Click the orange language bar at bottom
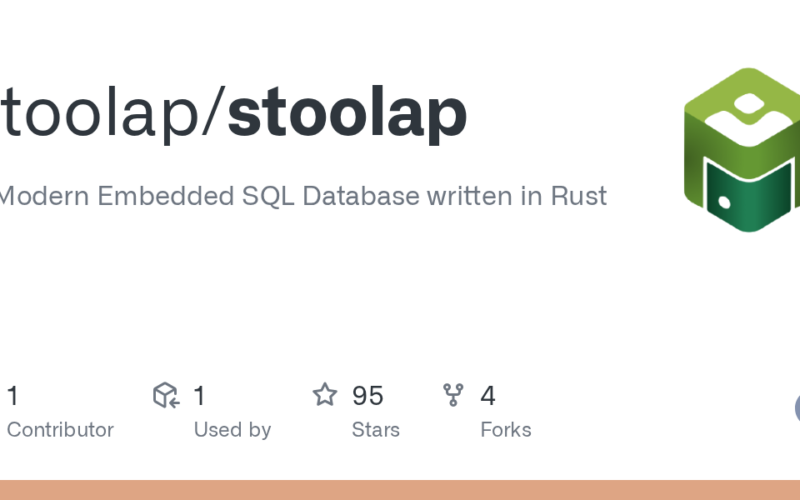Image resolution: width=800 pixels, height=500 pixels. tap(400, 490)
